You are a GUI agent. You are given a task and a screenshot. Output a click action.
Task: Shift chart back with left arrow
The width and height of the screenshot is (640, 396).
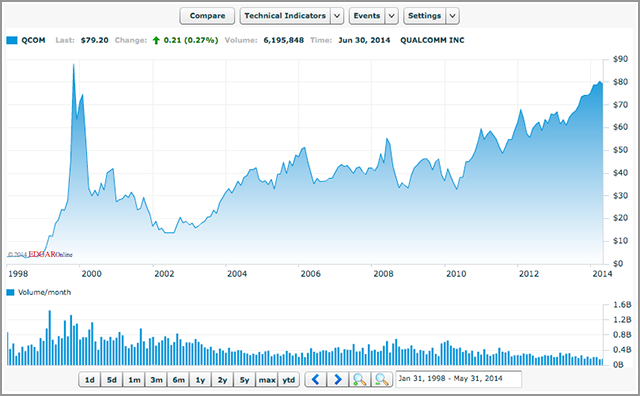pyautogui.click(x=316, y=380)
